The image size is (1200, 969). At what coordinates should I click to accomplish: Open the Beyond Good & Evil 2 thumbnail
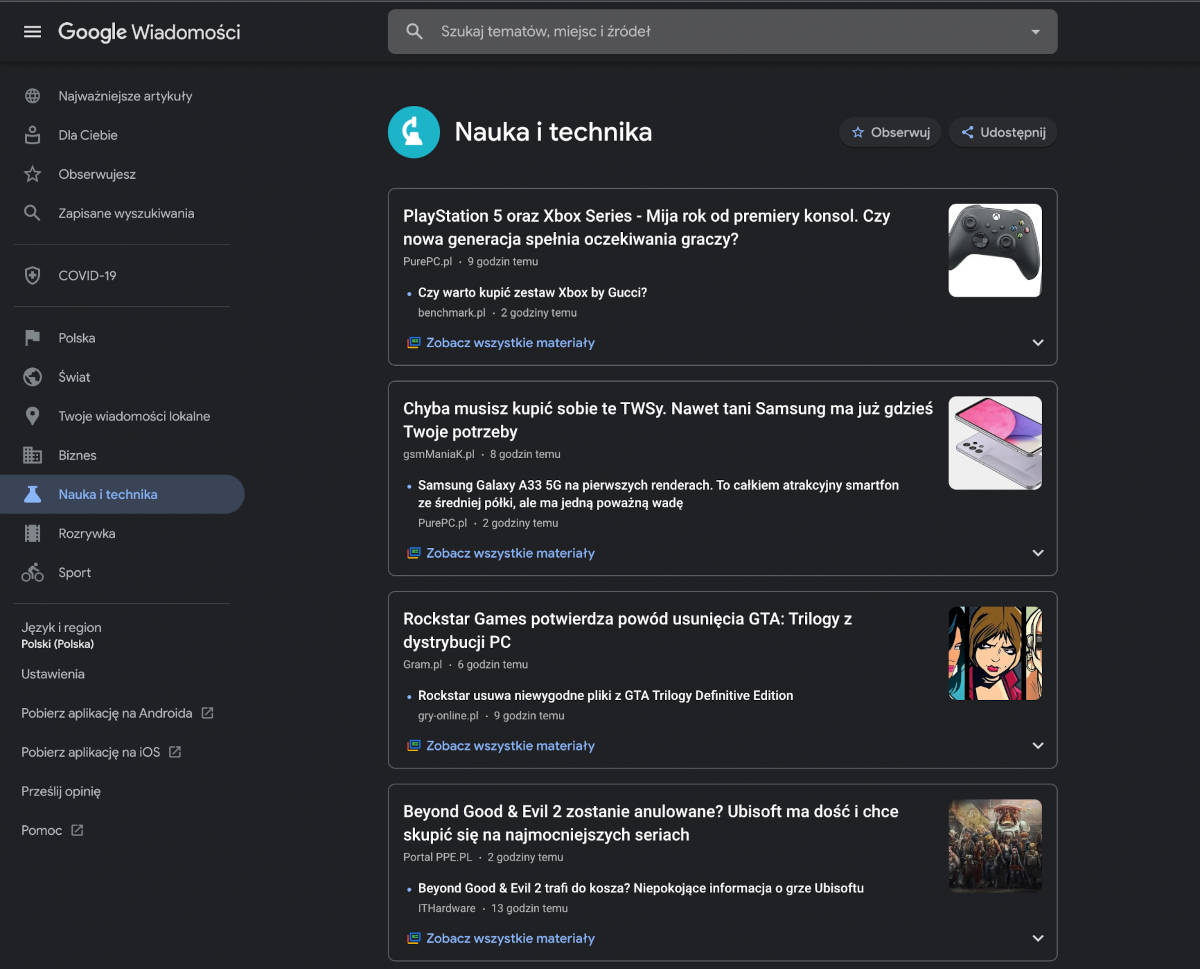[x=995, y=846]
